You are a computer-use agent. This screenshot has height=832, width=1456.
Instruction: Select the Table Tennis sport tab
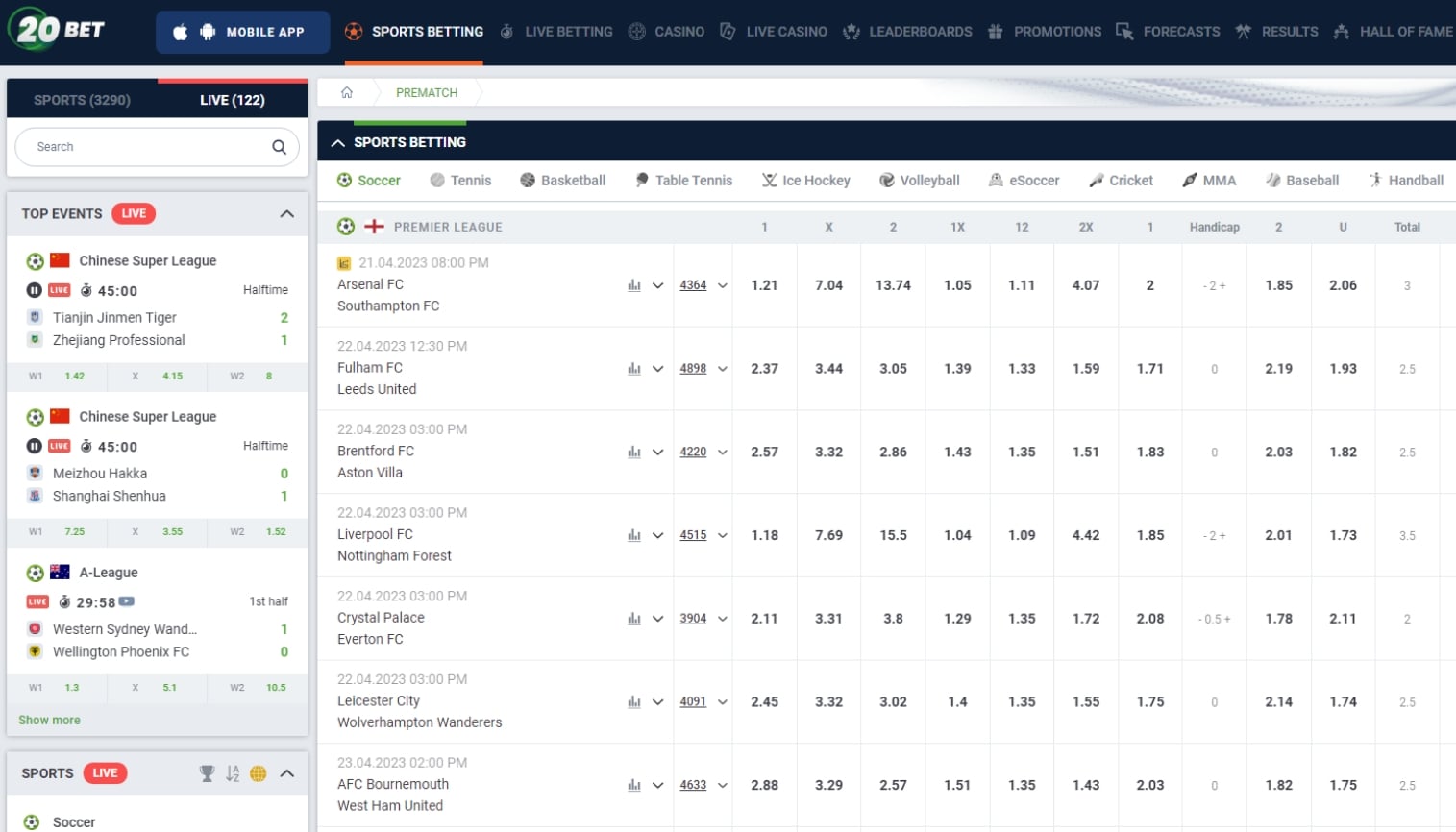[x=683, y=181]
